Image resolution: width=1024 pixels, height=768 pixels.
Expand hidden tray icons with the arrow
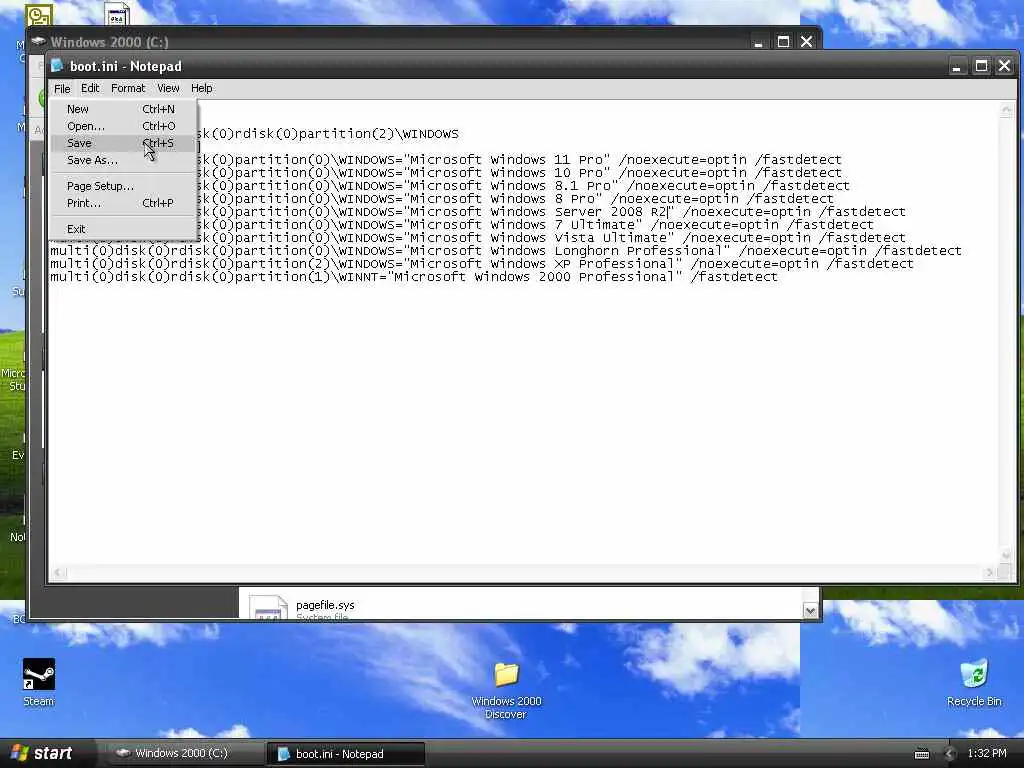(950, 754)
